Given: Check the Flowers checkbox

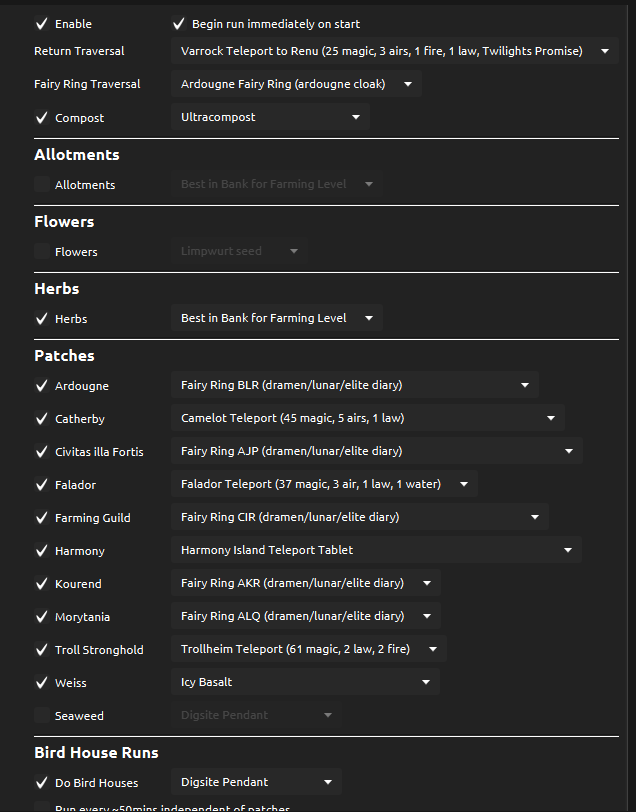Looking at the screenshot, I should point(41,252).
